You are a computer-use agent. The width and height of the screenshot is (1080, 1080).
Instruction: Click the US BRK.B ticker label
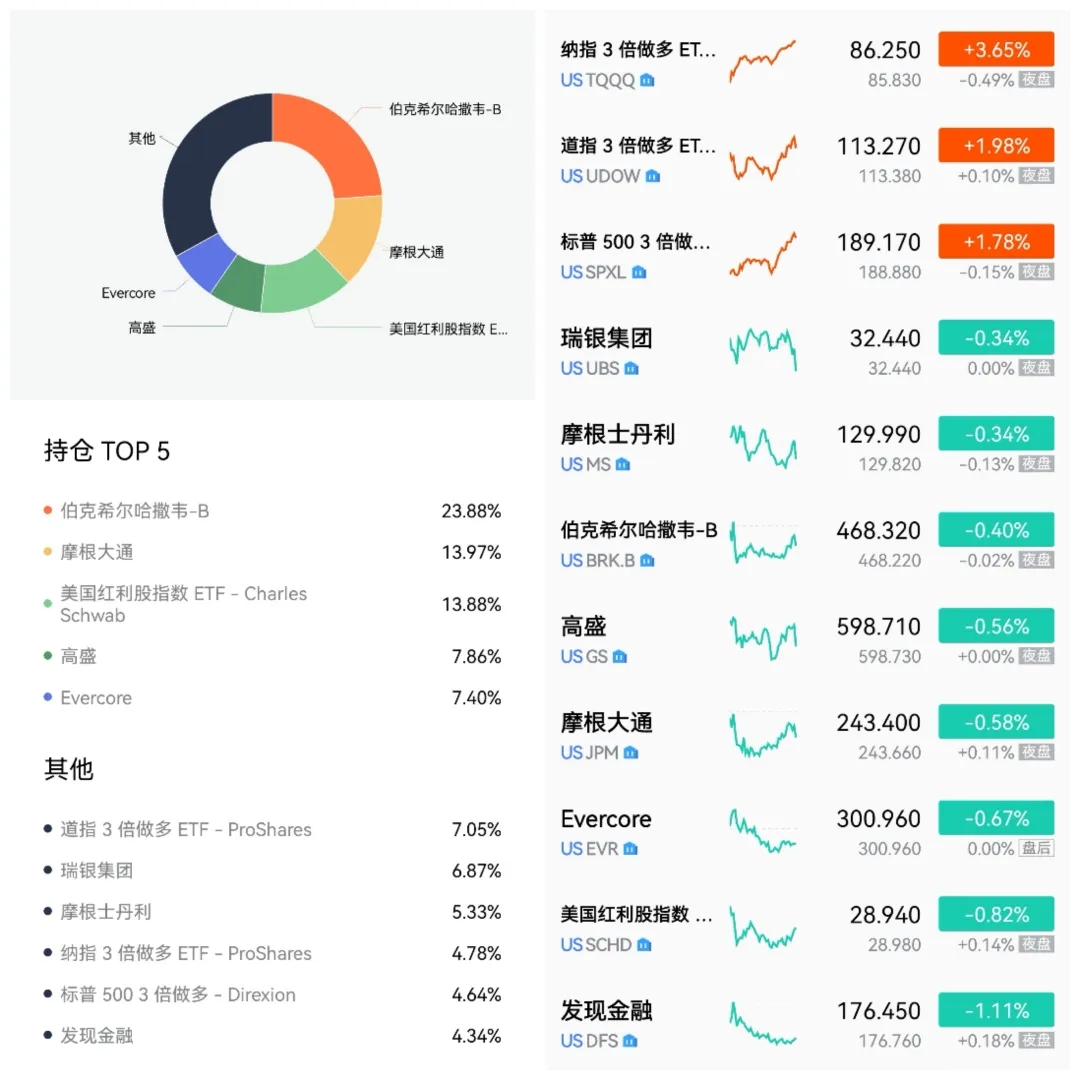tap(598, 561)
